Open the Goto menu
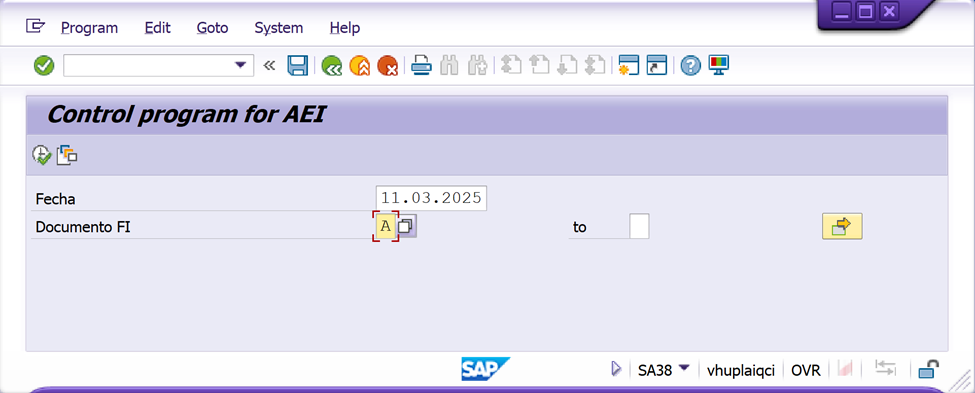Screen dimensions: 975x393 [212, 28]
